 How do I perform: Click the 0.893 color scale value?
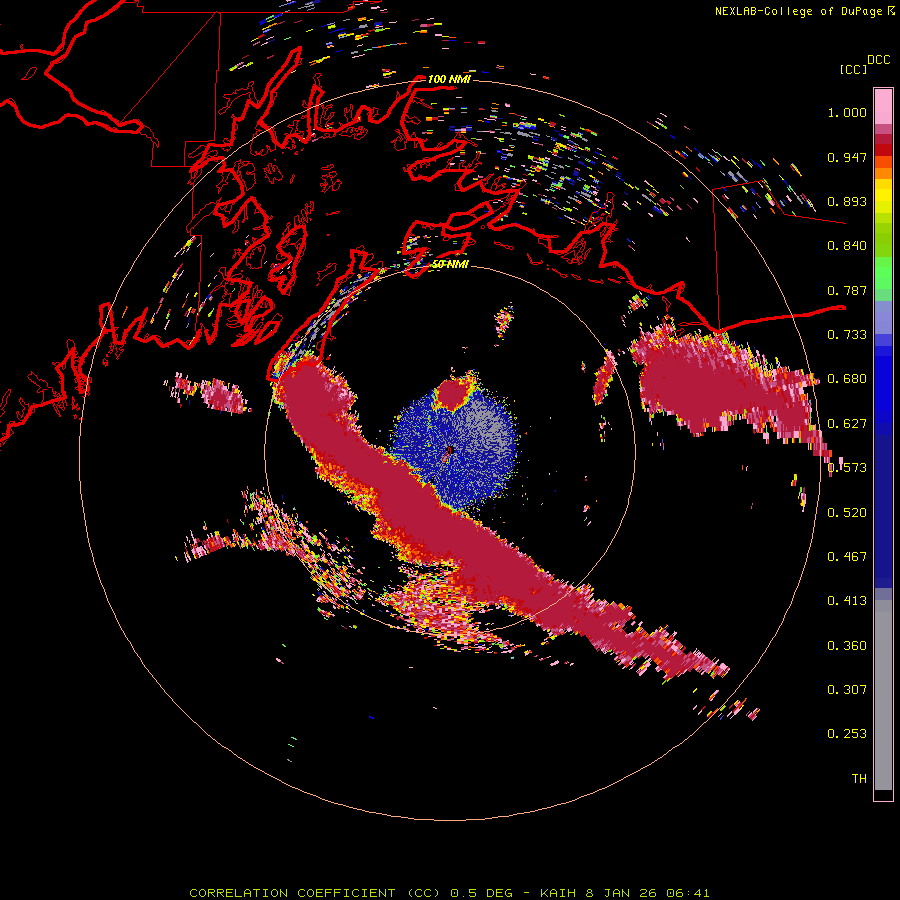(847, 201)
